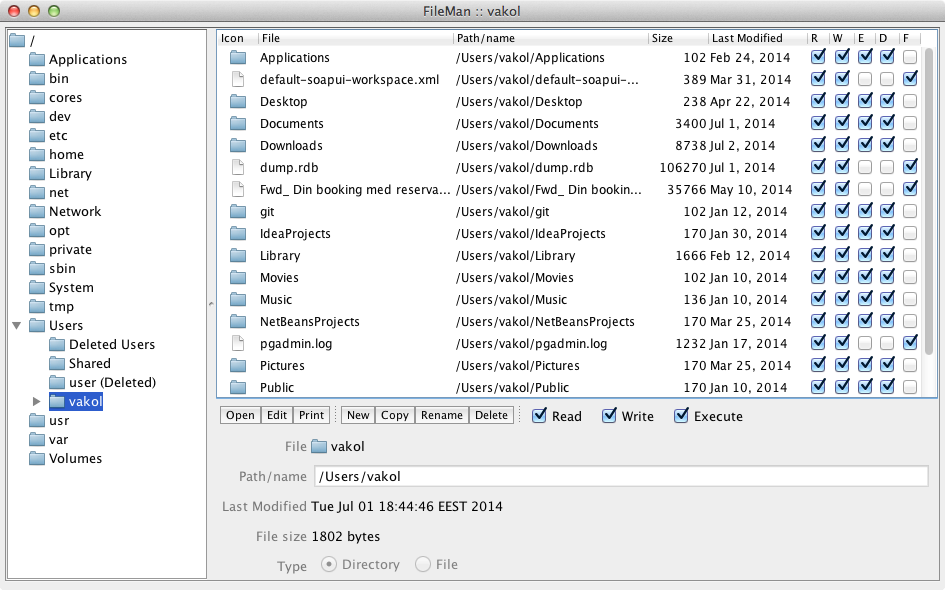Click the NetBeansProjects folder icon
The width and height of the screenshot is (945, 590).
click(238, 322)
